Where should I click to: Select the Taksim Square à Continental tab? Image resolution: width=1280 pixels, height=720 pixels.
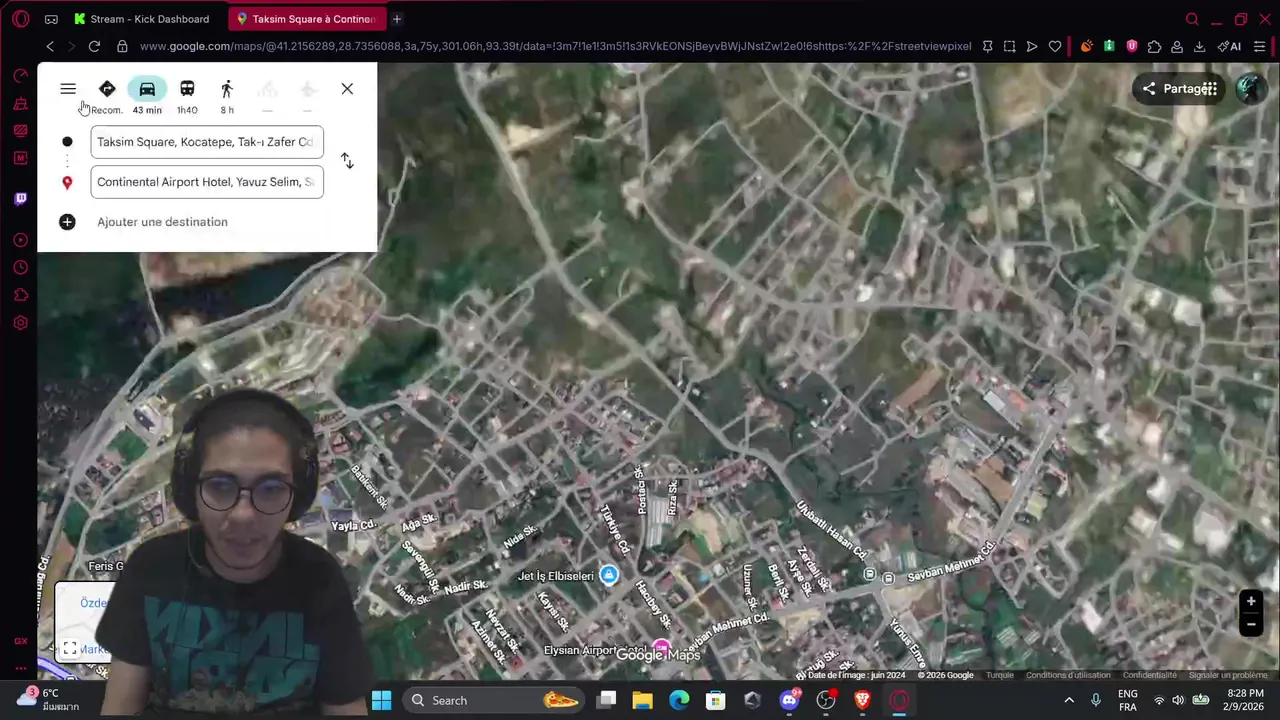(x=306, y=19)
